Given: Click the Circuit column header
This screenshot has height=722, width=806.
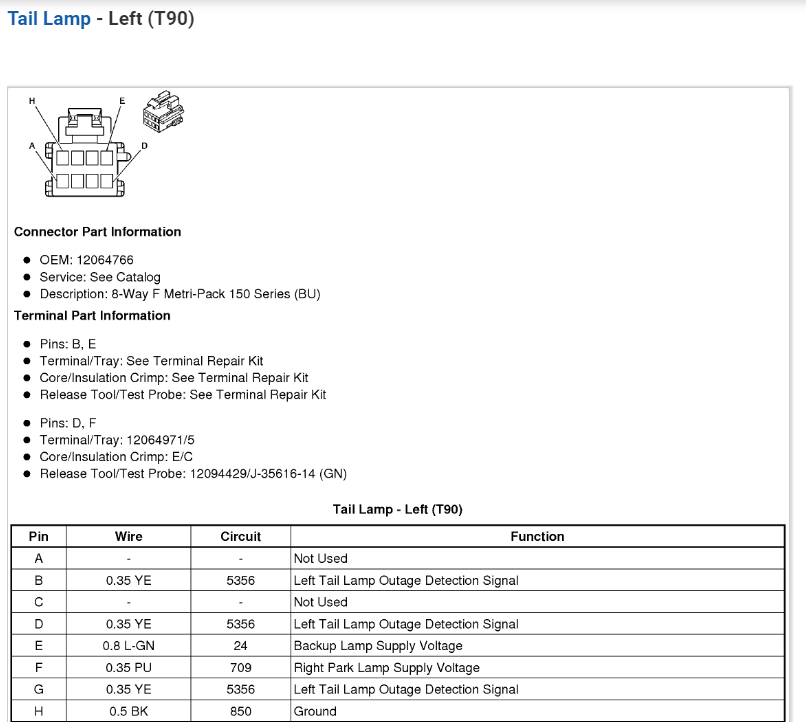Looking at the screenshot, I should click(241, 536).
